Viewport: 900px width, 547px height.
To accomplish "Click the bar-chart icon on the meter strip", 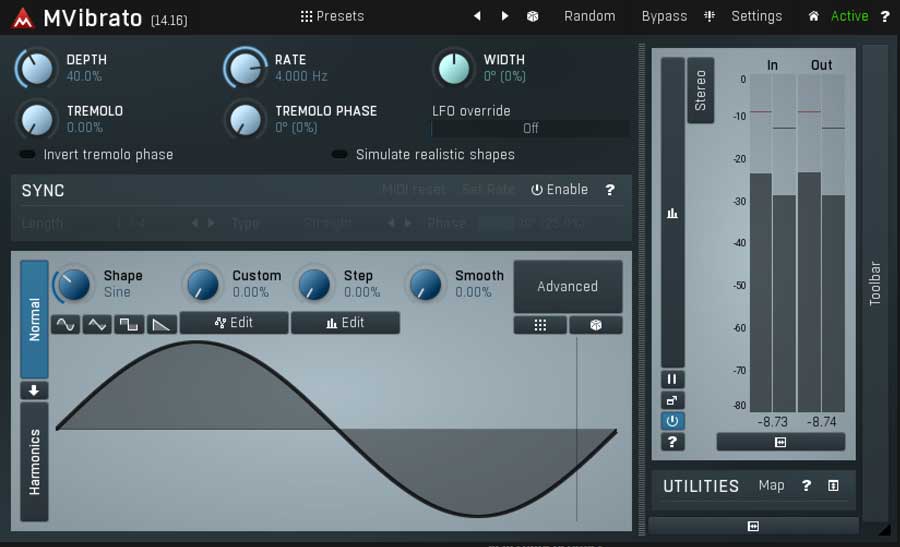I will click(673, 214).
